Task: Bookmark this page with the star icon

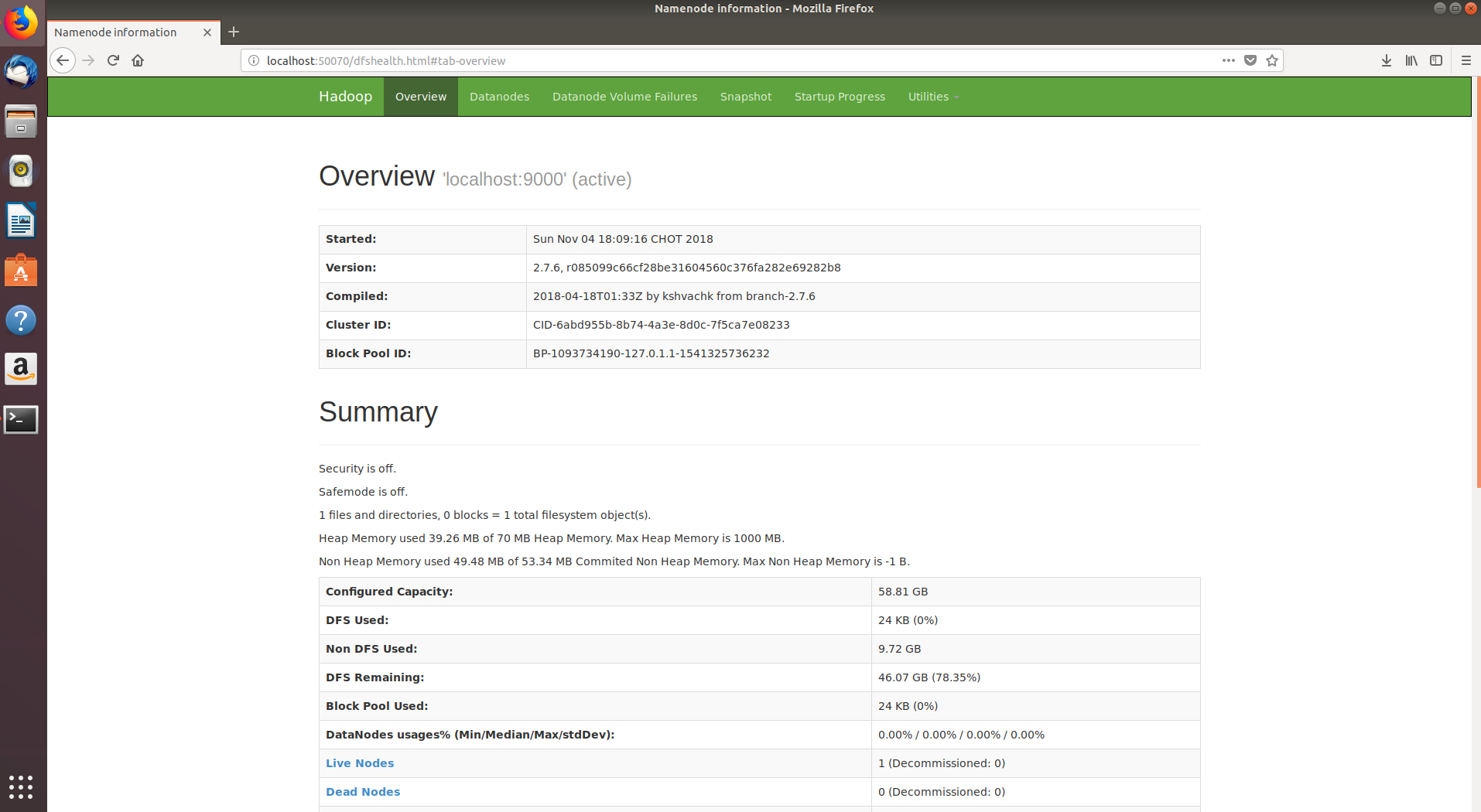Action: pos(1272,60)
